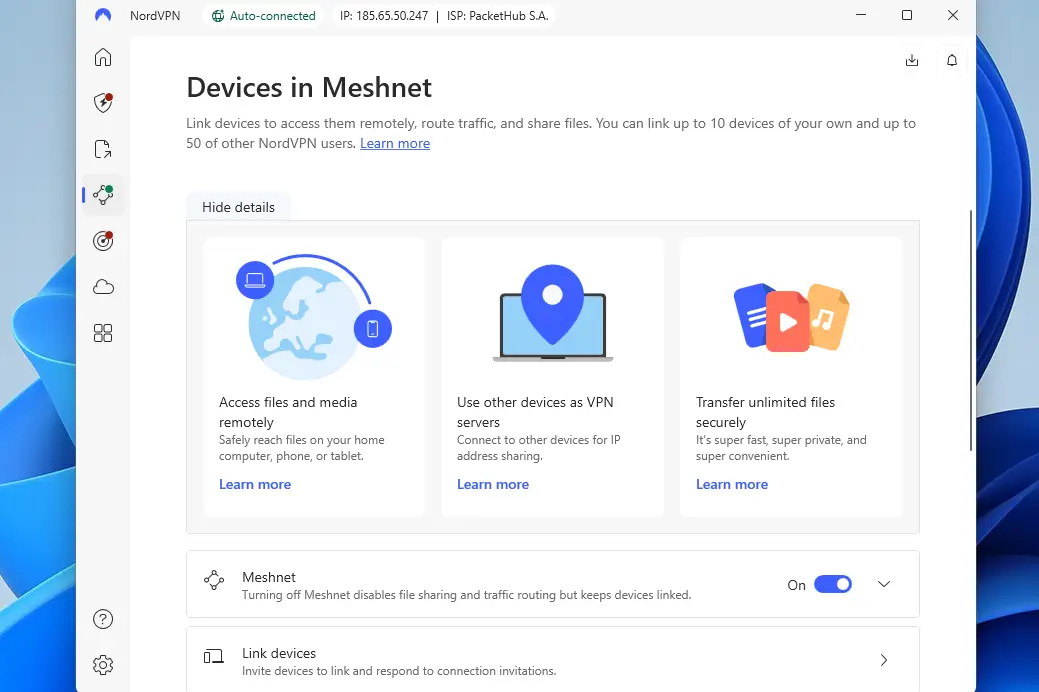Open Help question mark icon
1039x692 pixels.
click(103, 619)
